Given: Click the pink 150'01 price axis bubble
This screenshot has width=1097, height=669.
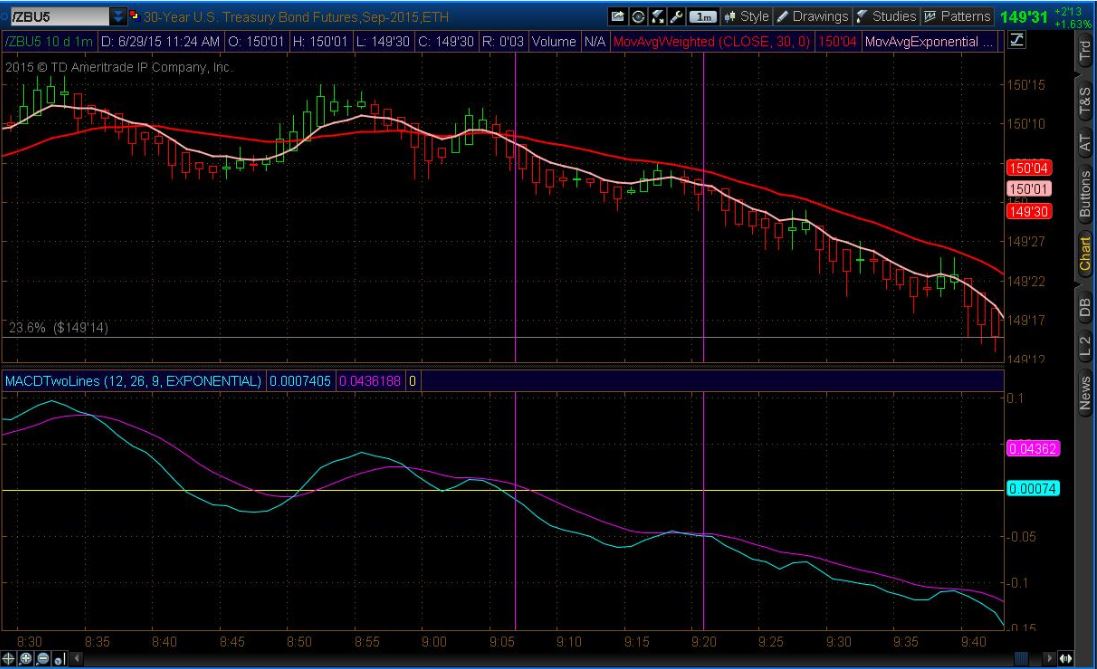Looking at the screenshot, I should [1028, 189].
